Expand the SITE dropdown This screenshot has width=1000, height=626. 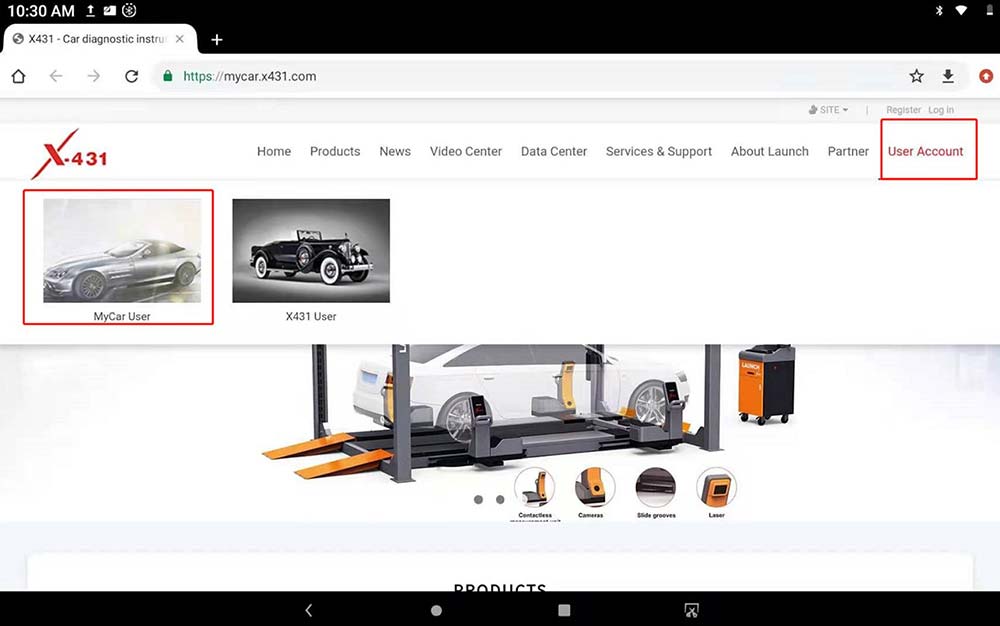click(828, 110)
